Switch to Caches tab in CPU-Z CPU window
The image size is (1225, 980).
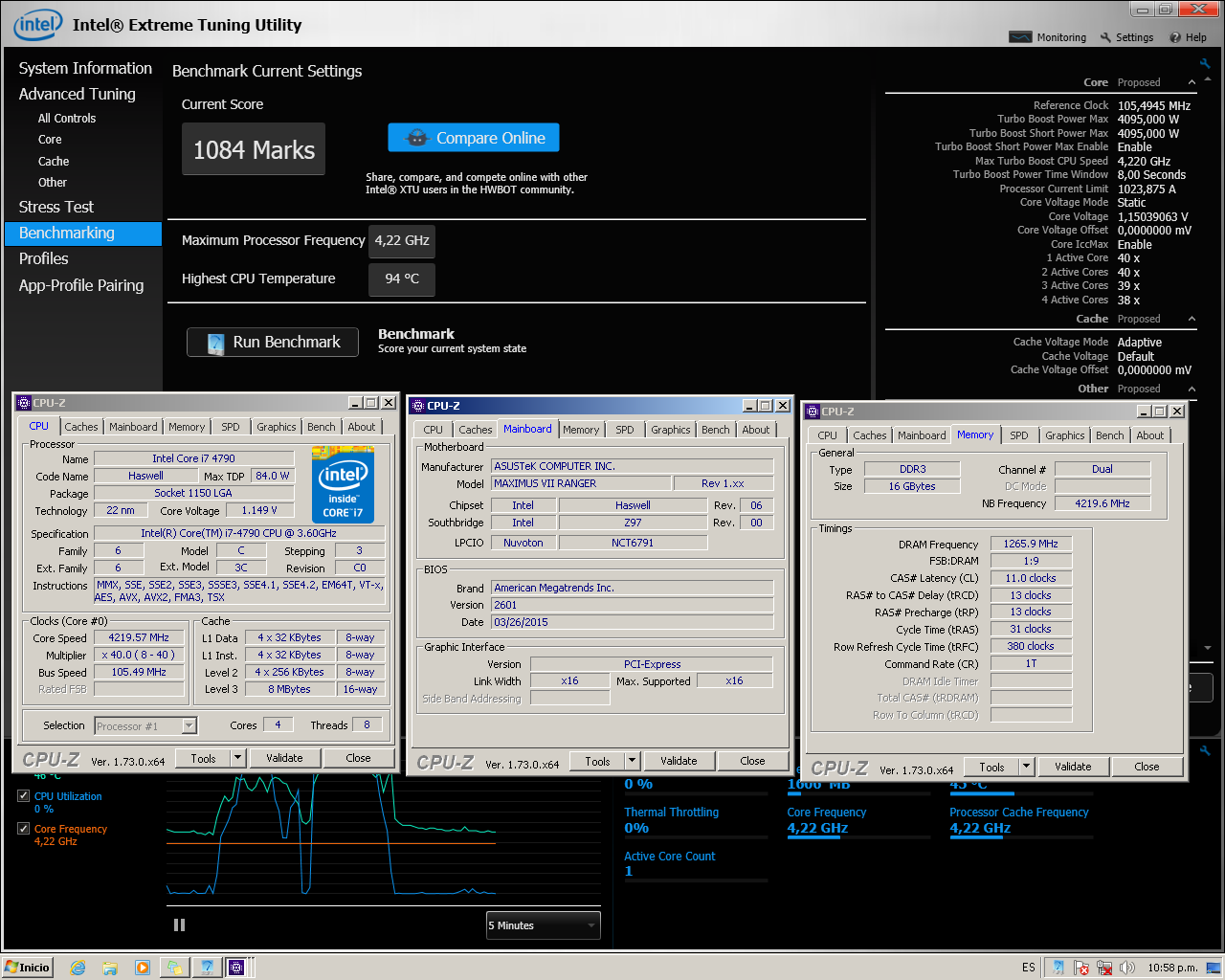81,427
